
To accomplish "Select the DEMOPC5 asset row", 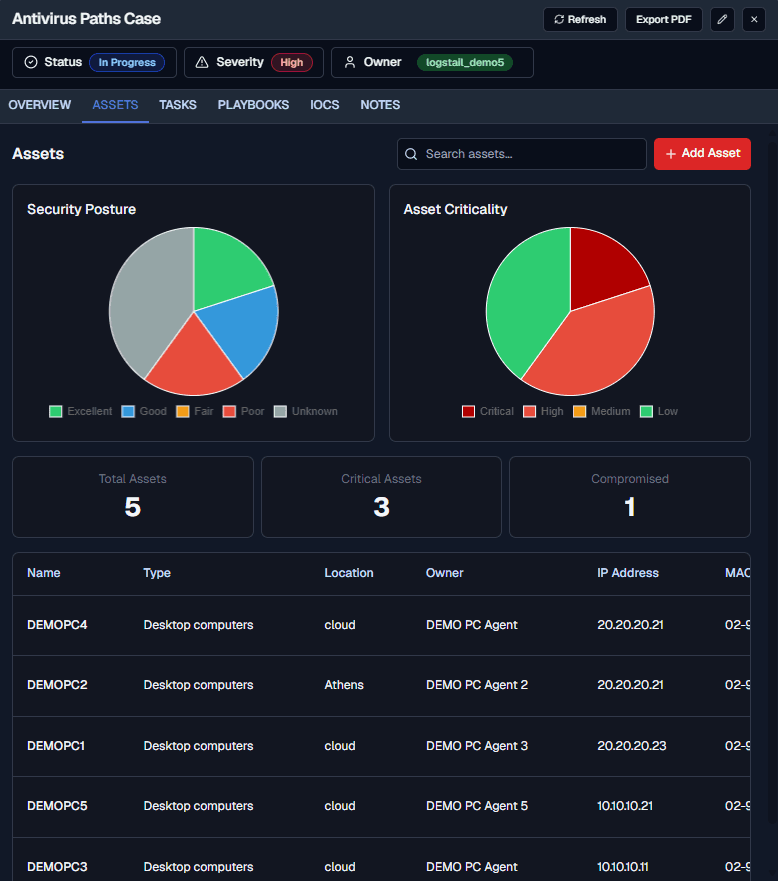I will tap(381, 807).
